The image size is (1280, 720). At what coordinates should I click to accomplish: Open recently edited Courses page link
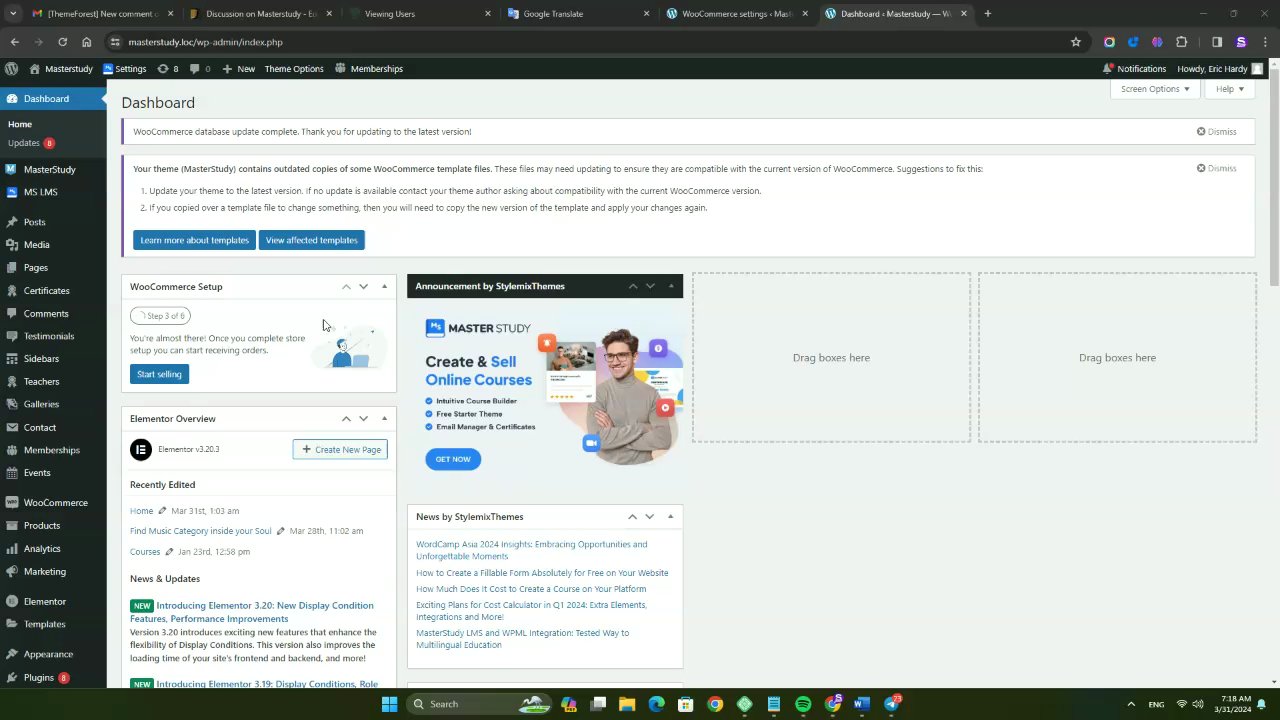pyautogui.click(x=145, y=552)
